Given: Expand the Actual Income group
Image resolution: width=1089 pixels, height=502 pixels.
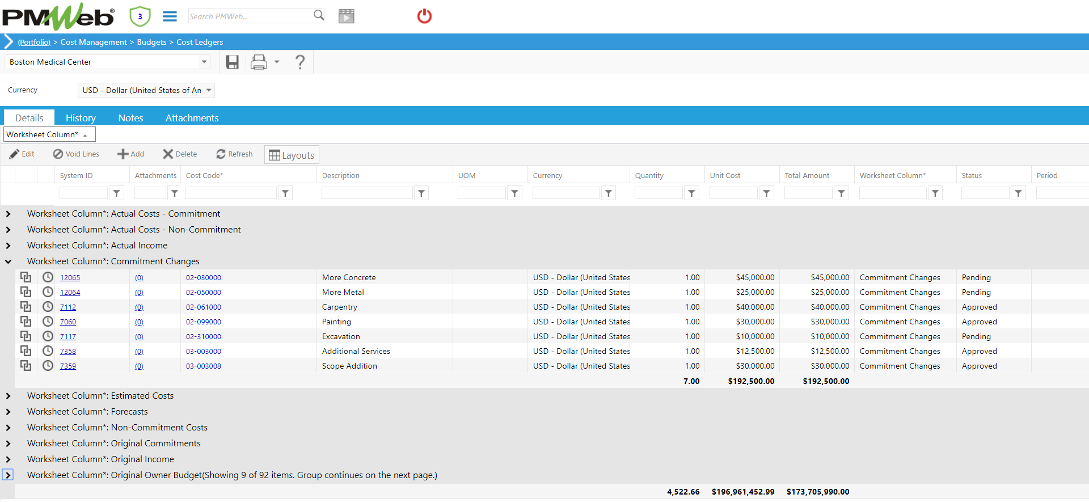Looking at the screenshot, I should (x=8, y=245).
